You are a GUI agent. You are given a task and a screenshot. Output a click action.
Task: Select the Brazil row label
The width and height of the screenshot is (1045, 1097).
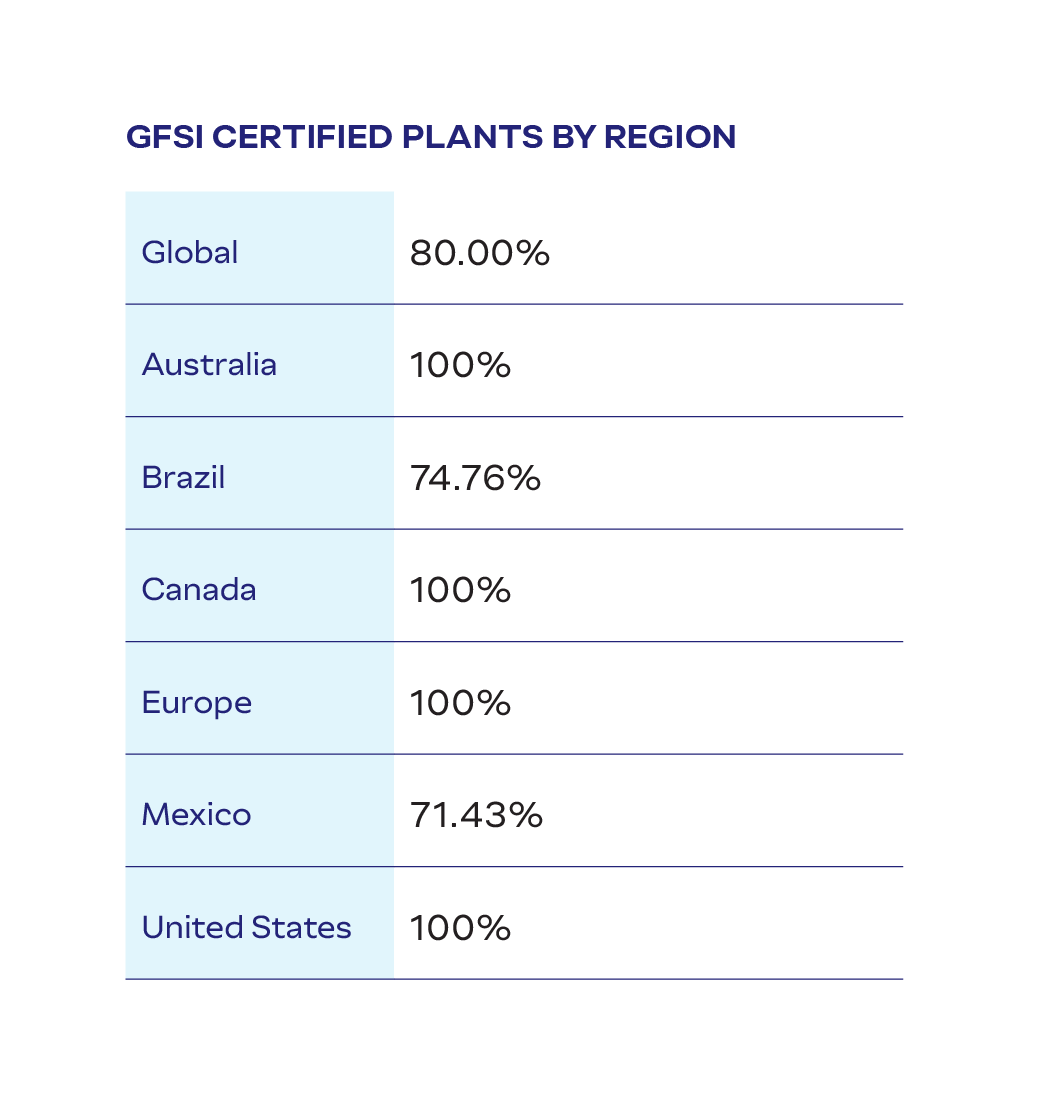click(x=183, y=477)
